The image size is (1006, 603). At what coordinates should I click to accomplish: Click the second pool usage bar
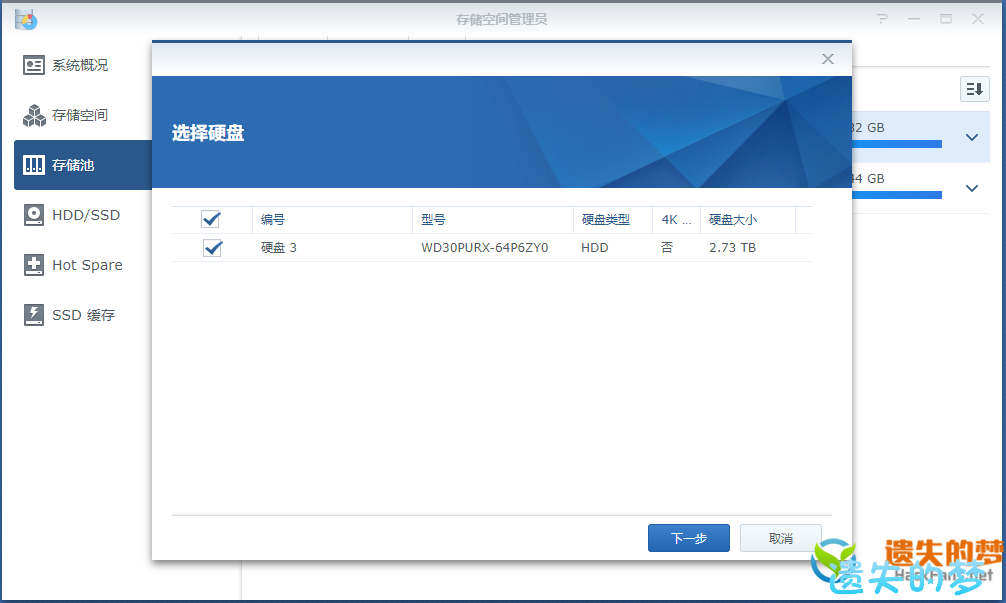point(897,195)
